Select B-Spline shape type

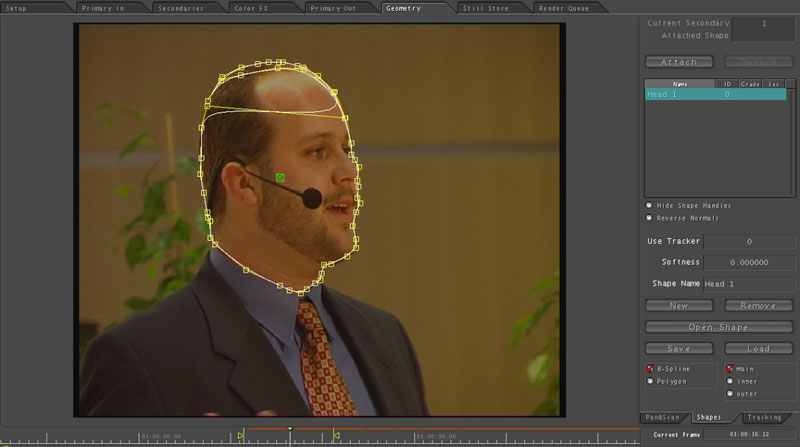[x=650, y=368]
